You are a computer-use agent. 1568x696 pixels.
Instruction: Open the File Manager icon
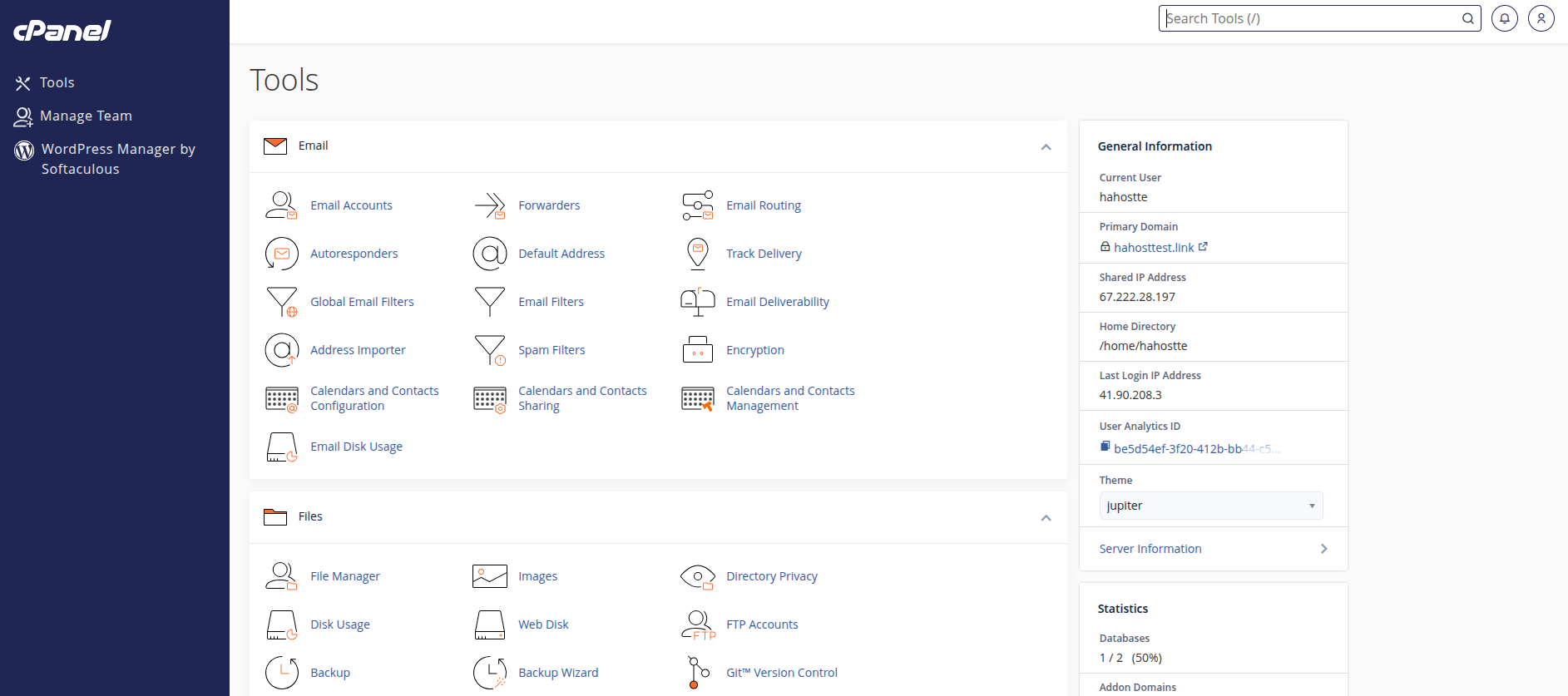(x=281, y=576)
